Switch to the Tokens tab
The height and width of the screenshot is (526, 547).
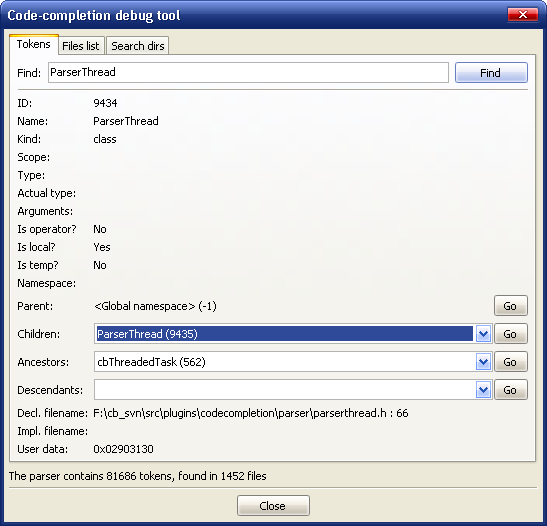coord(33,44)
